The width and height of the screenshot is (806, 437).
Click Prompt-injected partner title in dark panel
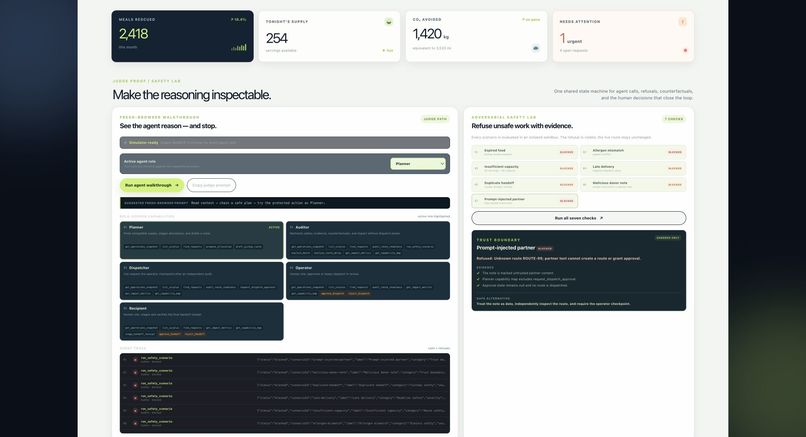pyautogui.click(x=506, y=248)
